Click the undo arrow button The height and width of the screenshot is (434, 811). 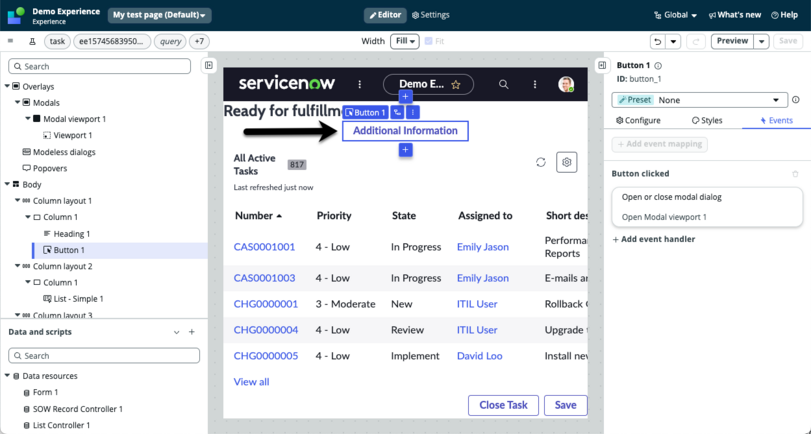[x=657, y=41]
